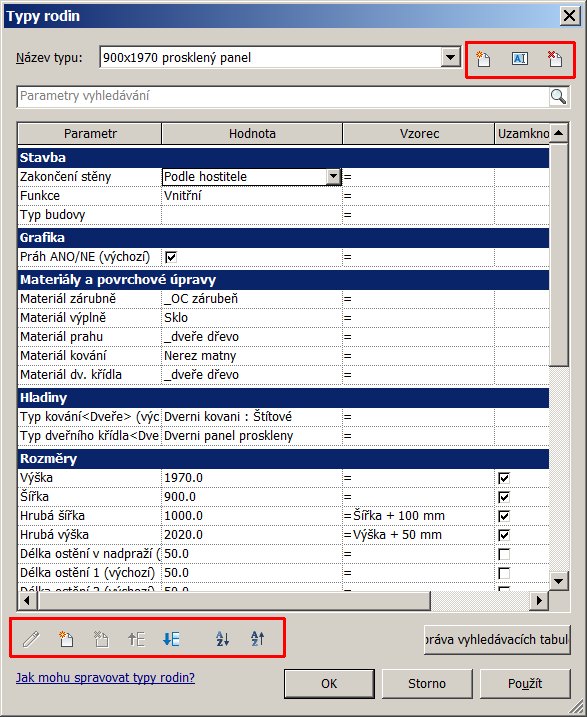Image resolution: width=587 pixels, height=717 pixels.
Task: Move parameter down icon
Action: (171, 638)
